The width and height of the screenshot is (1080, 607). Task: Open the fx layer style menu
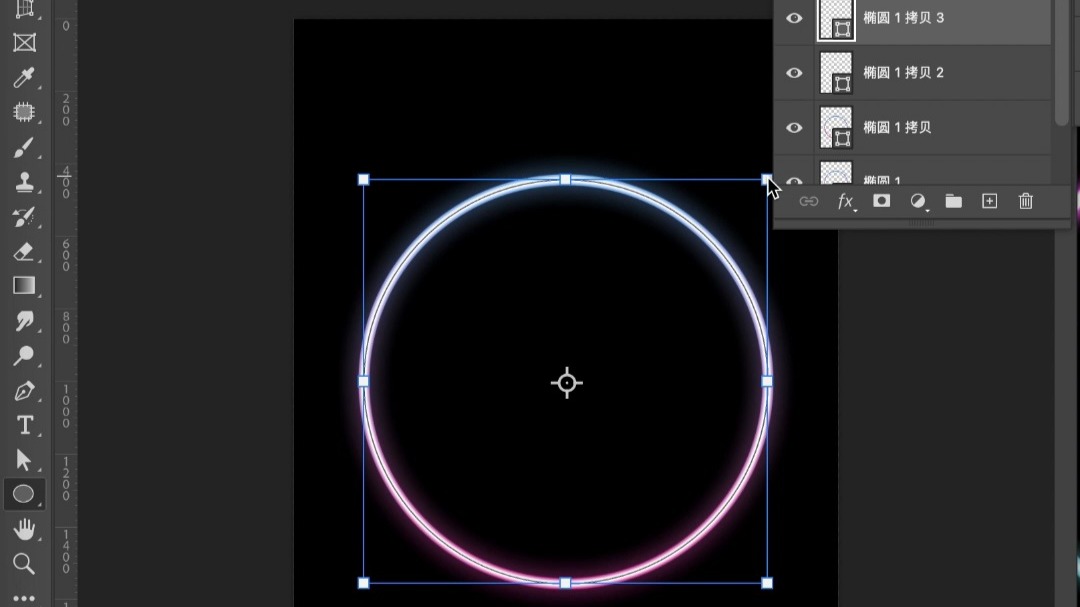click(846, 201)
